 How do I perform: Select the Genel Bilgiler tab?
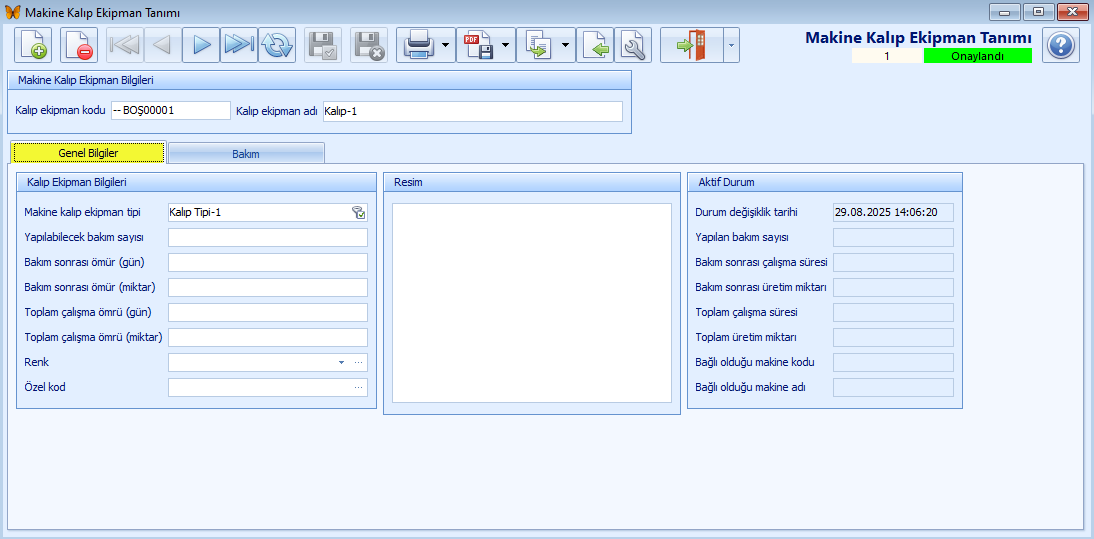point(88,153)
